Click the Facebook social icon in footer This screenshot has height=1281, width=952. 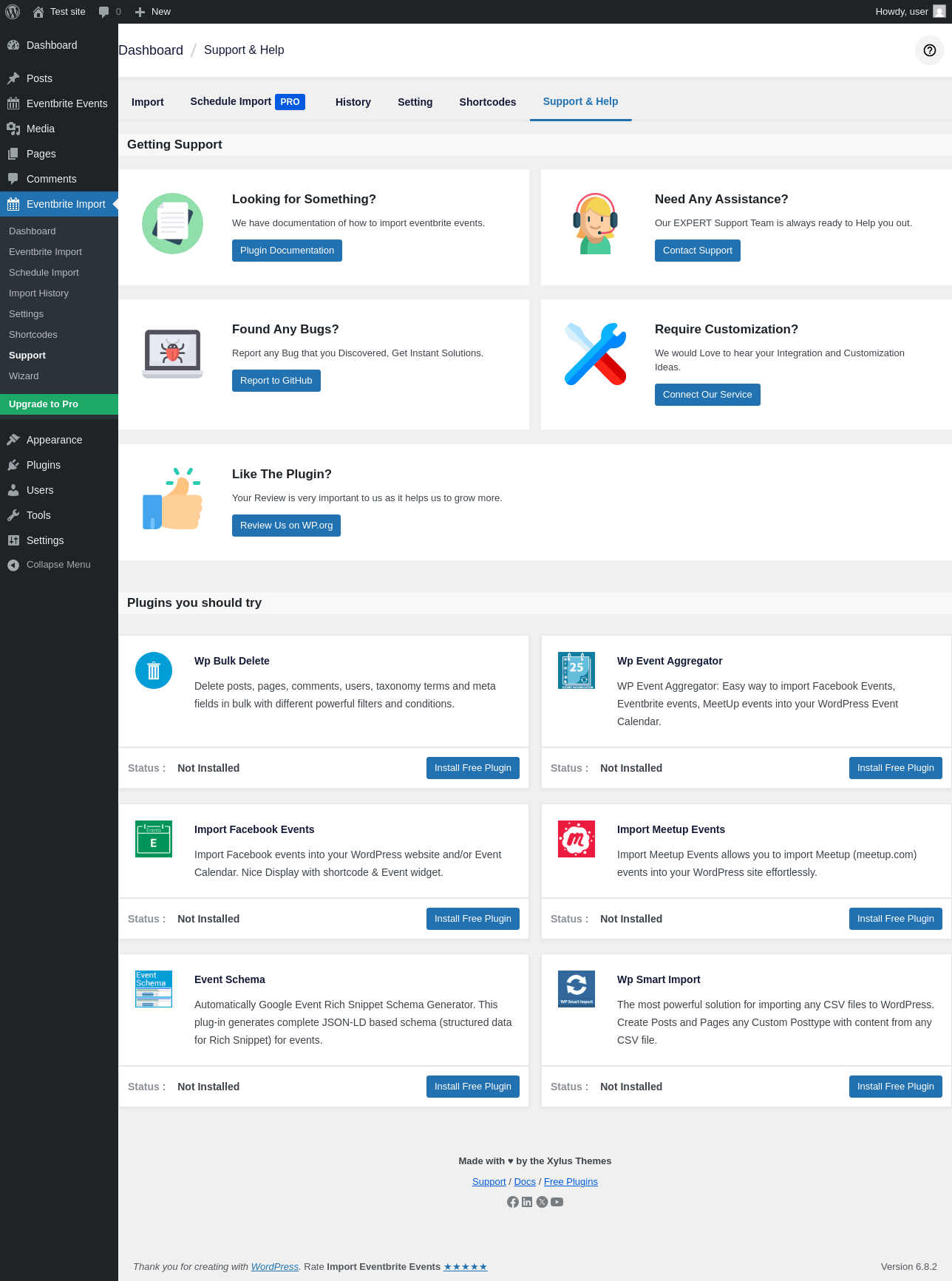(513, 1202)
